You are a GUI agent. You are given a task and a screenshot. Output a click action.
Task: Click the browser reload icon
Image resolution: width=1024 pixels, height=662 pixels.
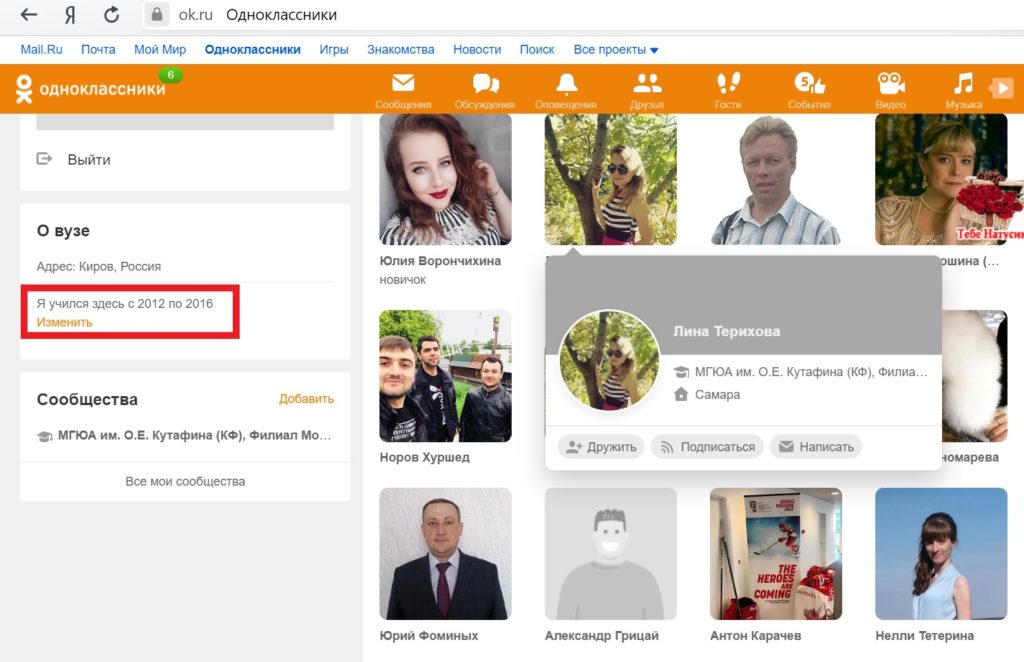pos(112,15)
